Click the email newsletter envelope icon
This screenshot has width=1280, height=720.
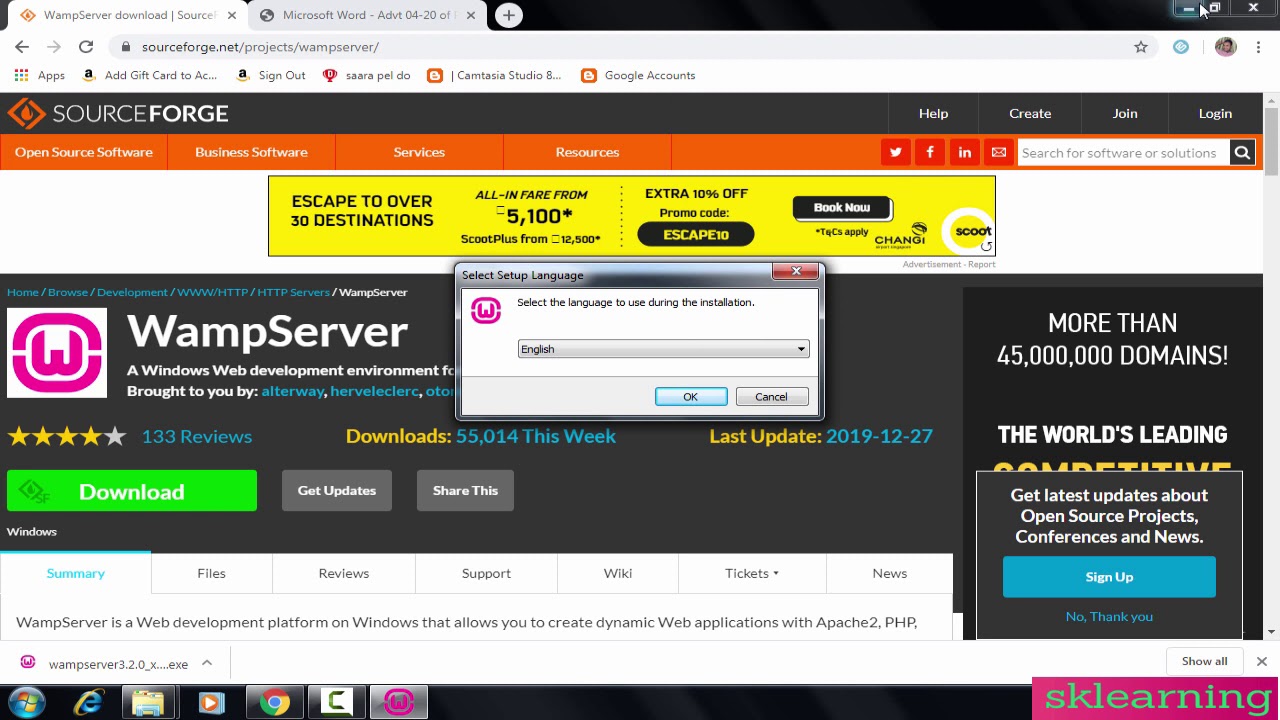998,152
